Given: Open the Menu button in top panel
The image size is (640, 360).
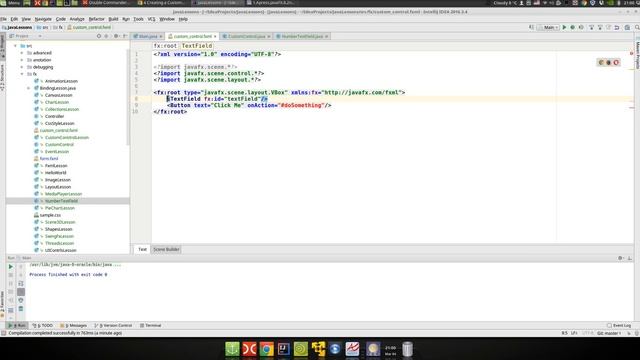Looking at the screenshot, I should (x=11, y=3).
